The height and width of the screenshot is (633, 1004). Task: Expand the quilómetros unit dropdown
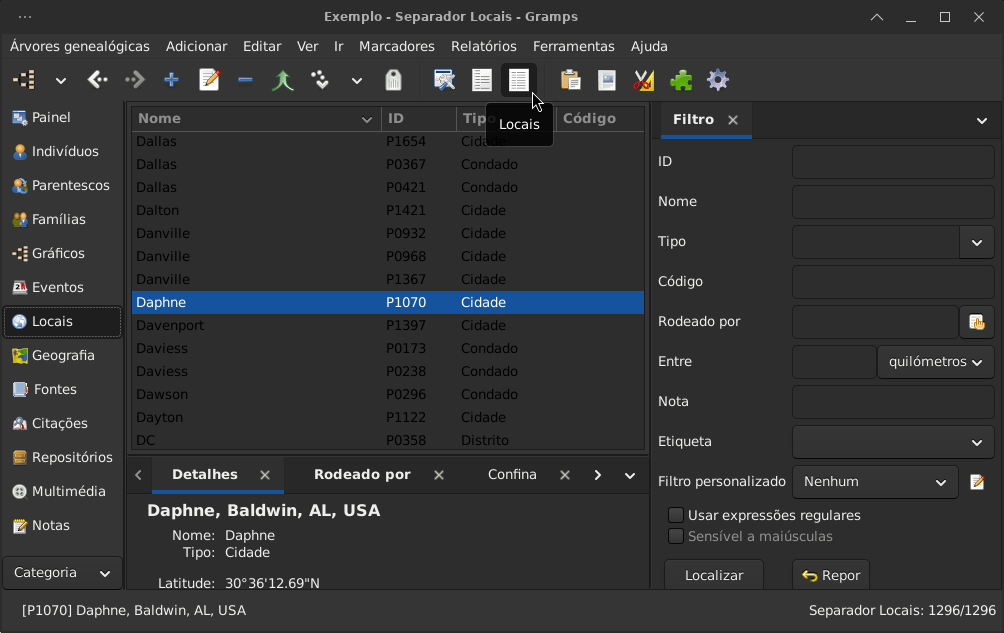tap(935, 362)
